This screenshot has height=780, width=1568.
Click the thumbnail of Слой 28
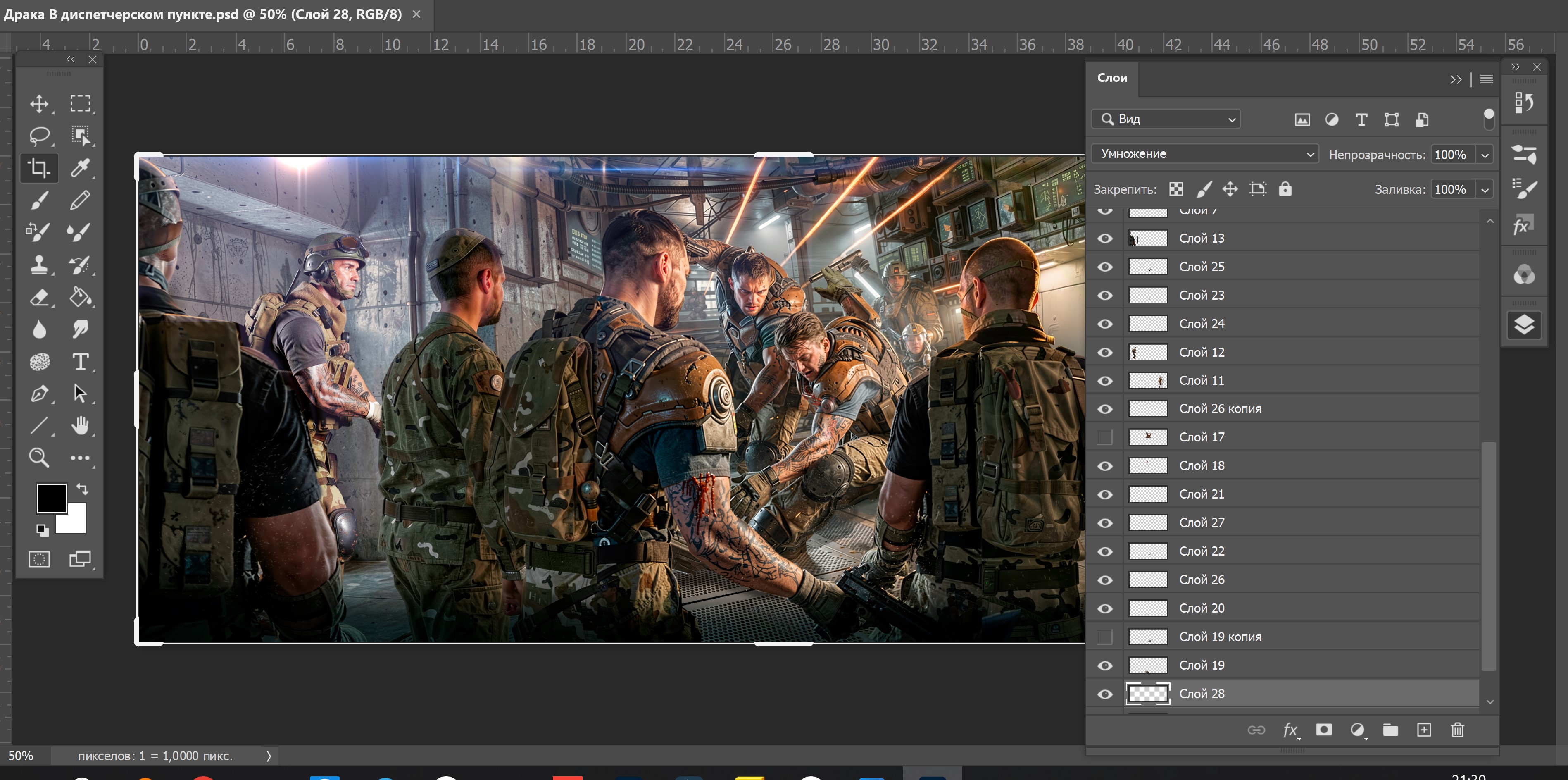point(1148,694)
